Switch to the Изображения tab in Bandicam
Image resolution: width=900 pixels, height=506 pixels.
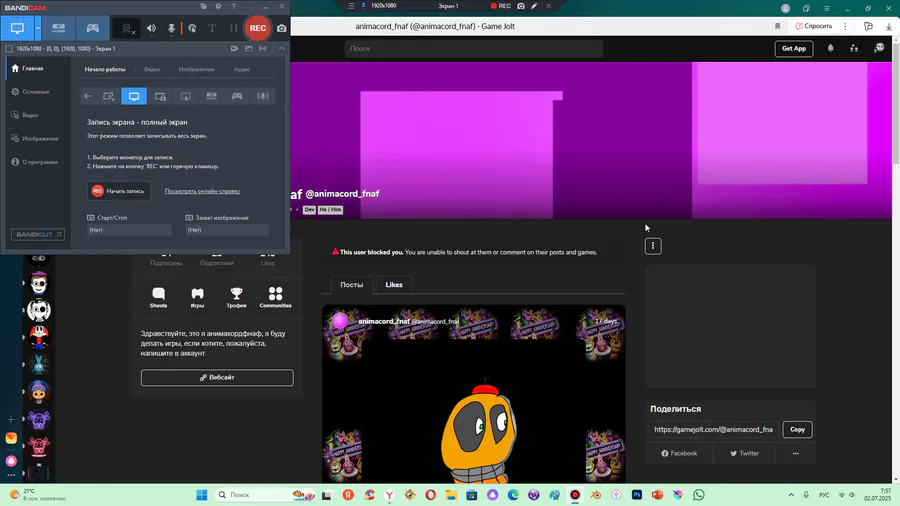click(197, 69)
